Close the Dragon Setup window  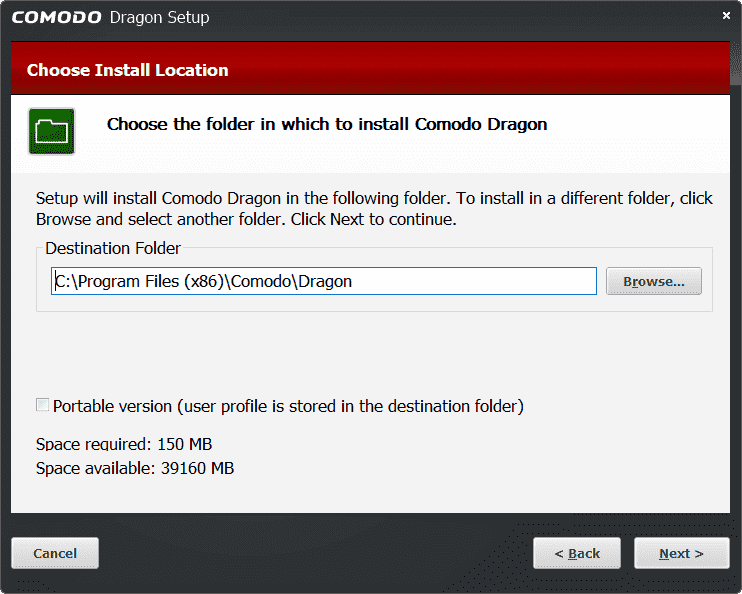coord(726,16)
